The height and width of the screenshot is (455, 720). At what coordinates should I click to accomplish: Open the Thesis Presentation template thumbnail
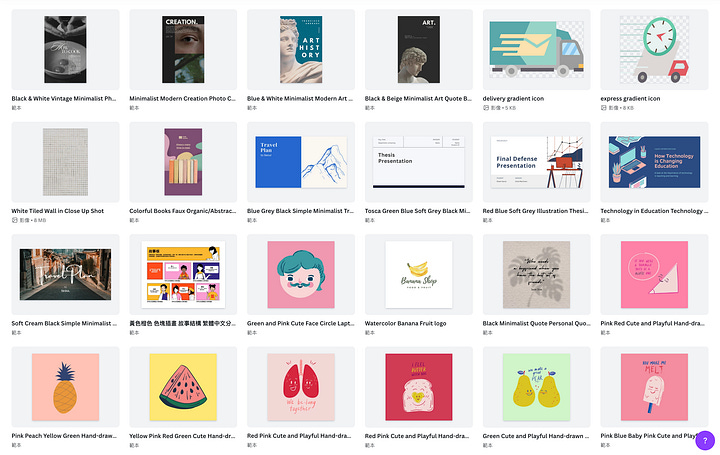[418, 162]
